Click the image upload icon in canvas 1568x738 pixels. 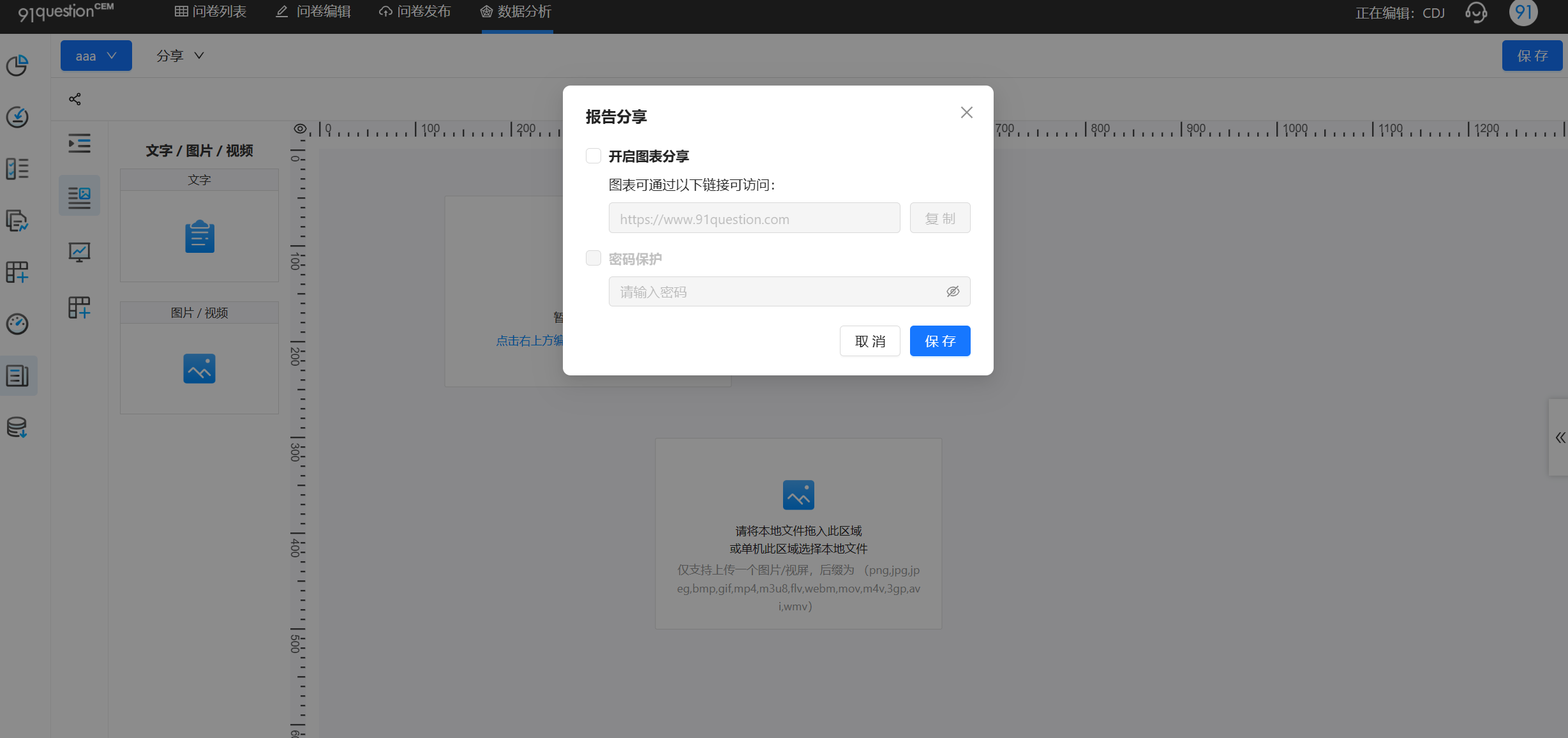pyautogui.click(x=798, y=495)
